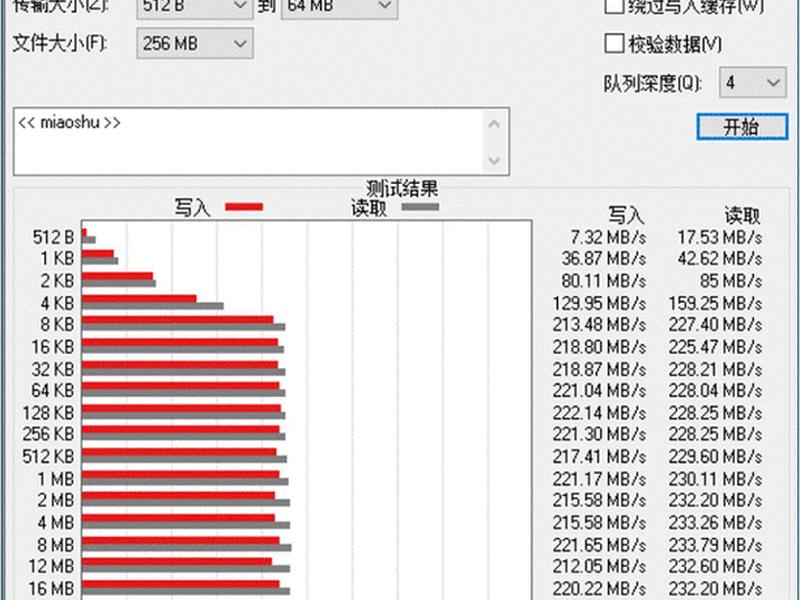800x600 pixels.
Task: Click the 233.79 MB/s read value
Action: tap(715, 545)
